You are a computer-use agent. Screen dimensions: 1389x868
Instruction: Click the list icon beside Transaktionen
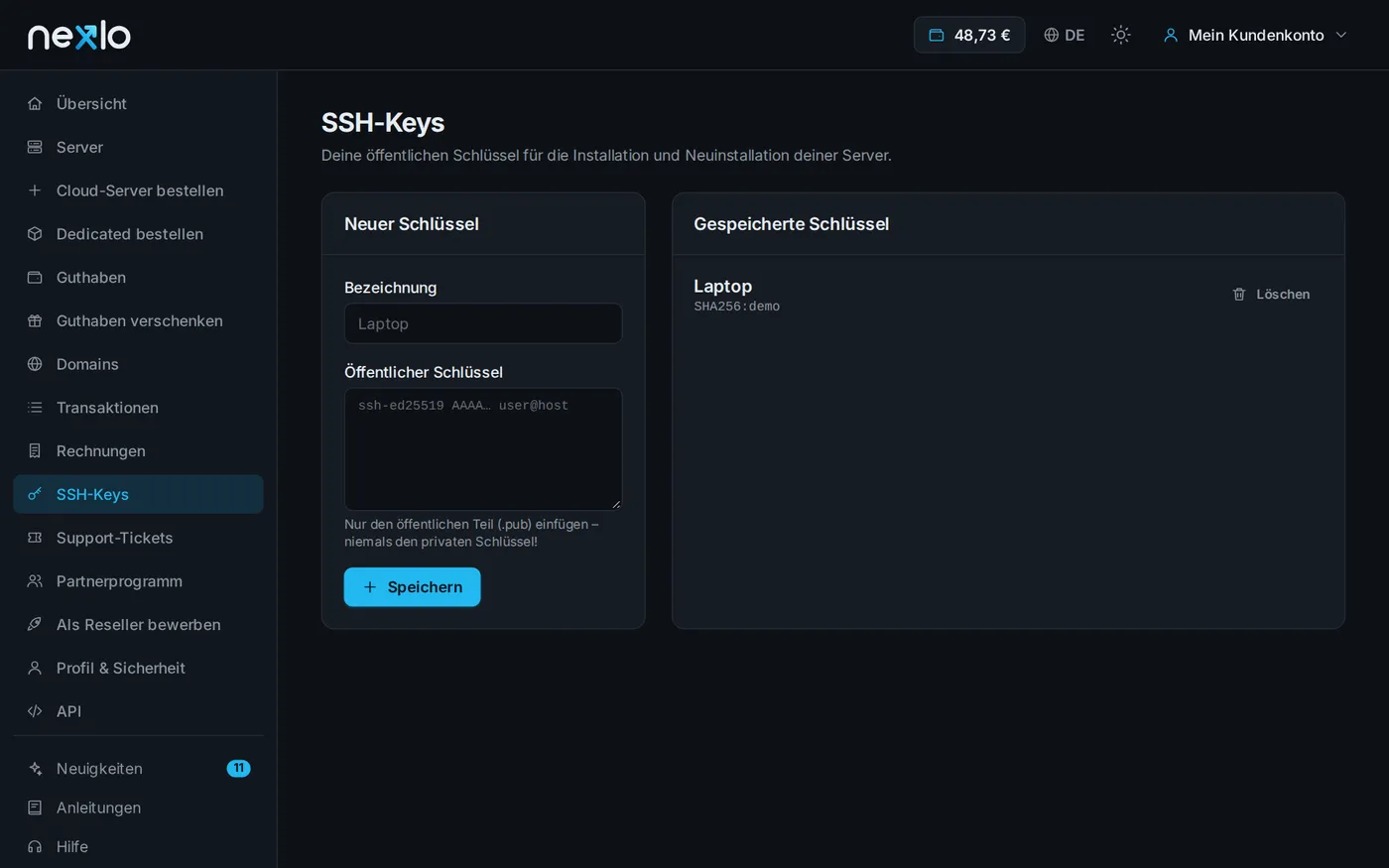[35, 408]
